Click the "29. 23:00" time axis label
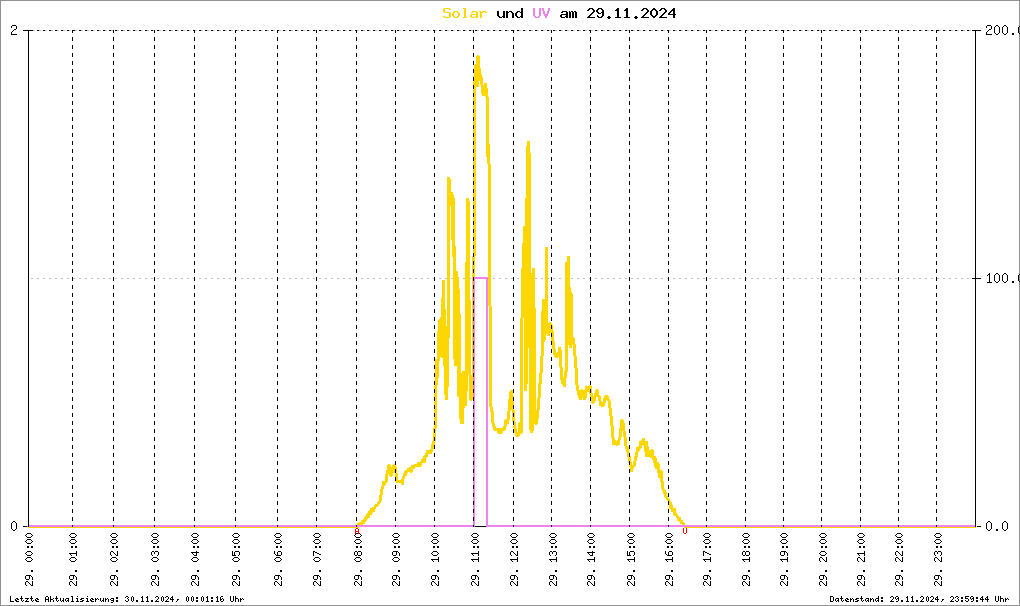1020x606 pixels. point(937,559)
